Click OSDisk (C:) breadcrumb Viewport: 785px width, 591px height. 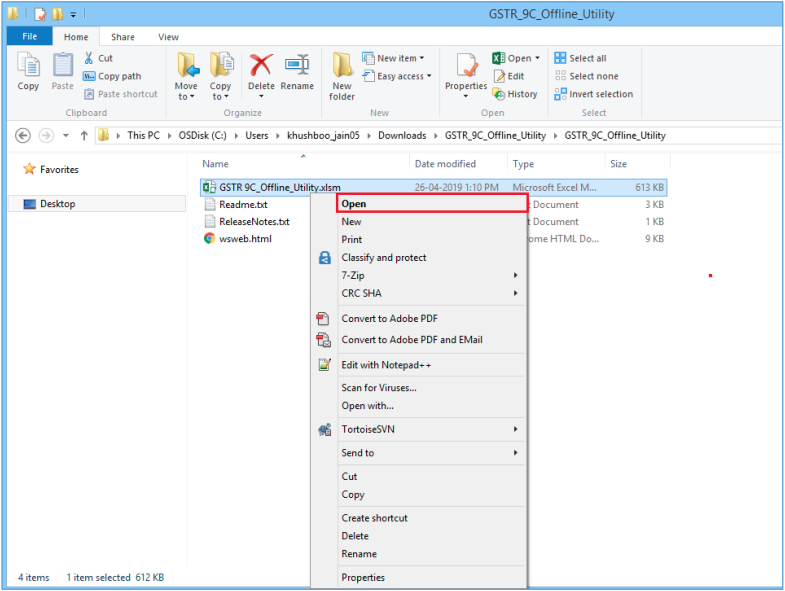[x=202, y=136]
